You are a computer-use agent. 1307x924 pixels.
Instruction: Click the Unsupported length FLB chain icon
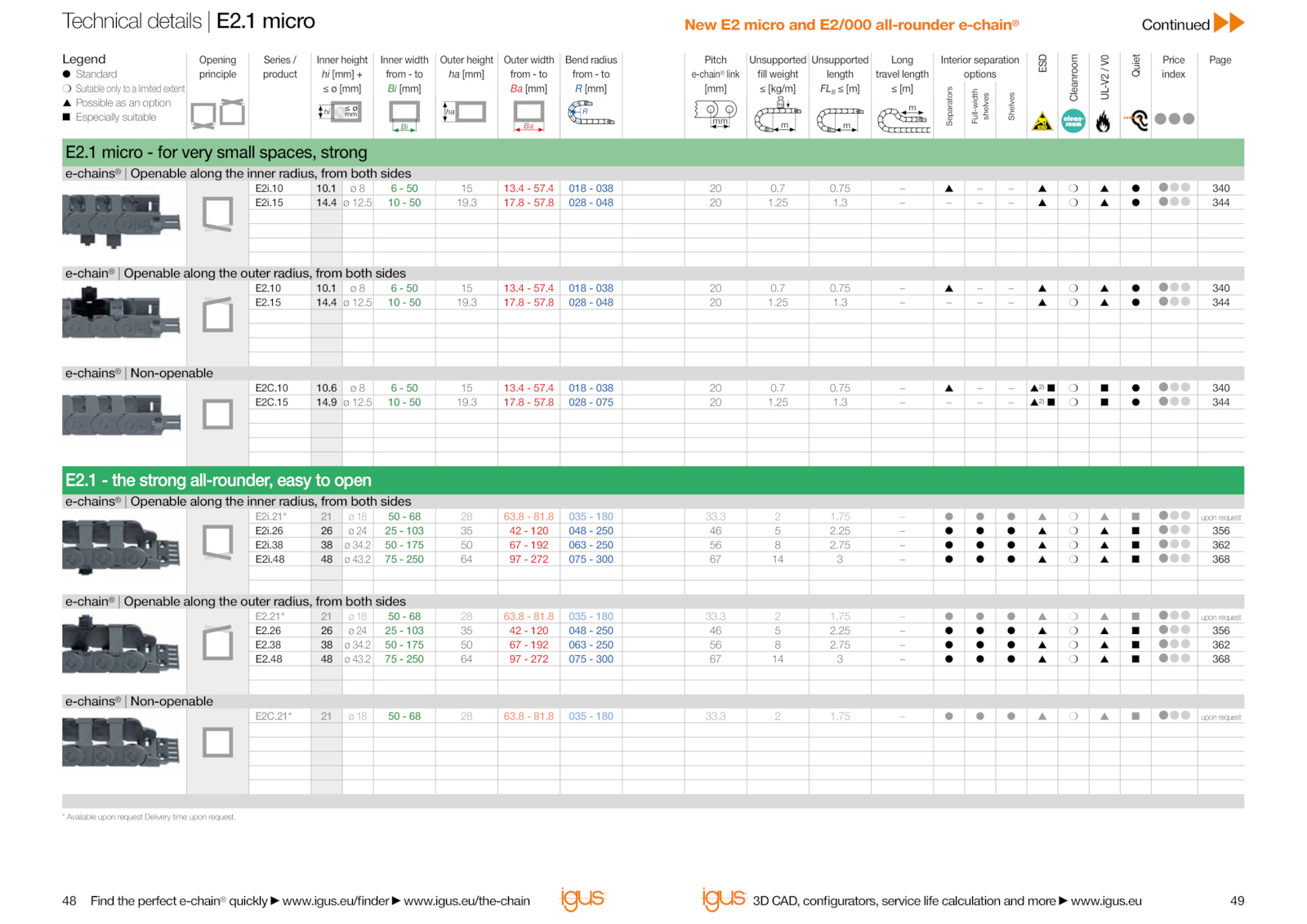[839, 122]
